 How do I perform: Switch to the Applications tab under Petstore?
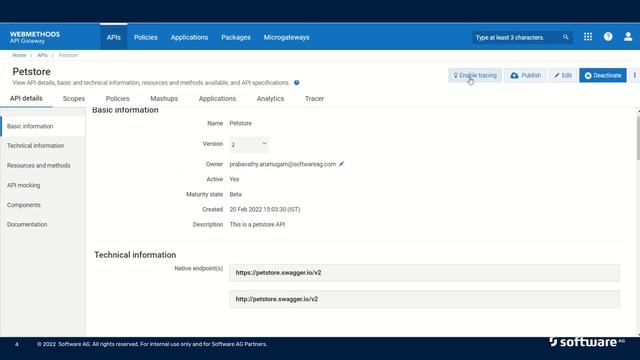tap(217, 98)
